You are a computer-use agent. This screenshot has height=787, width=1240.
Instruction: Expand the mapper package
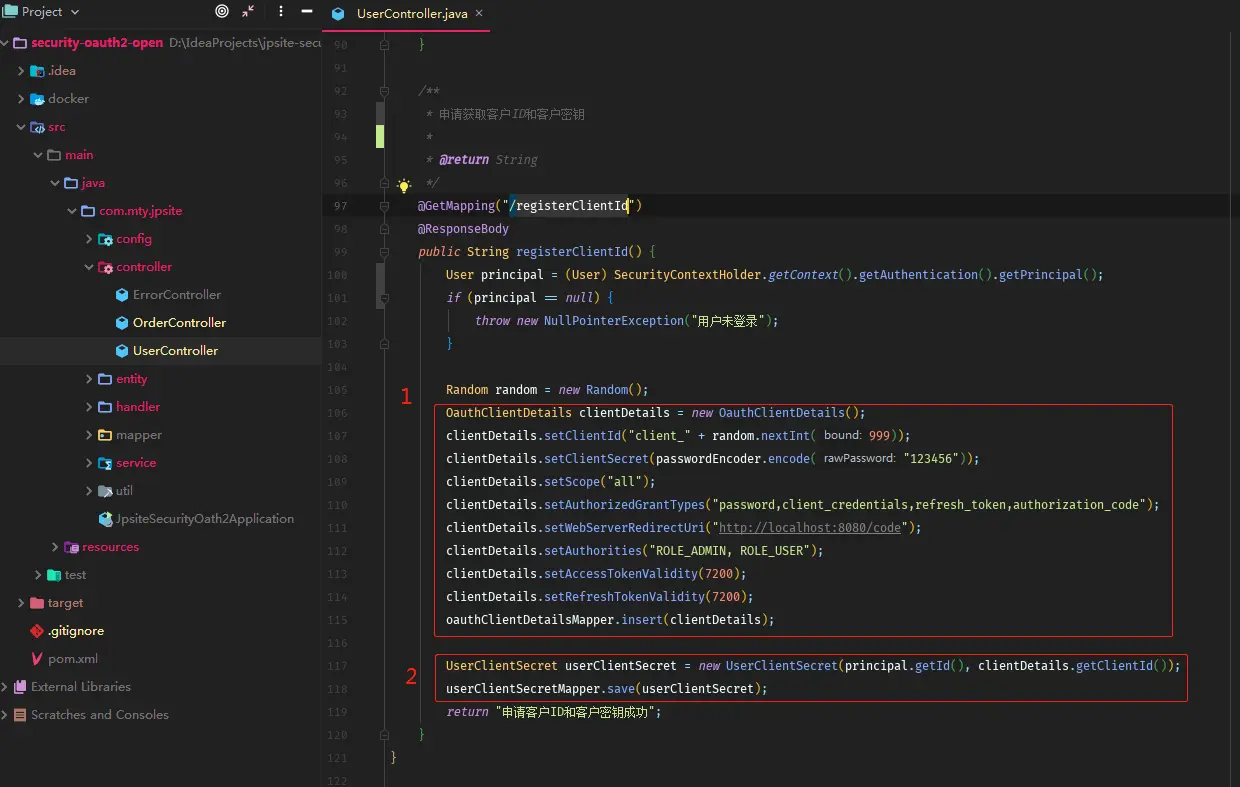(89, 435)
